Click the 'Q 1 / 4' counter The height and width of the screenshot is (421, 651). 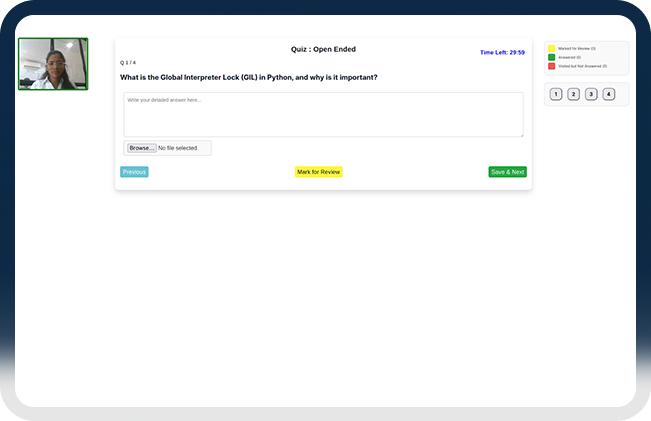tap(128, 63)
